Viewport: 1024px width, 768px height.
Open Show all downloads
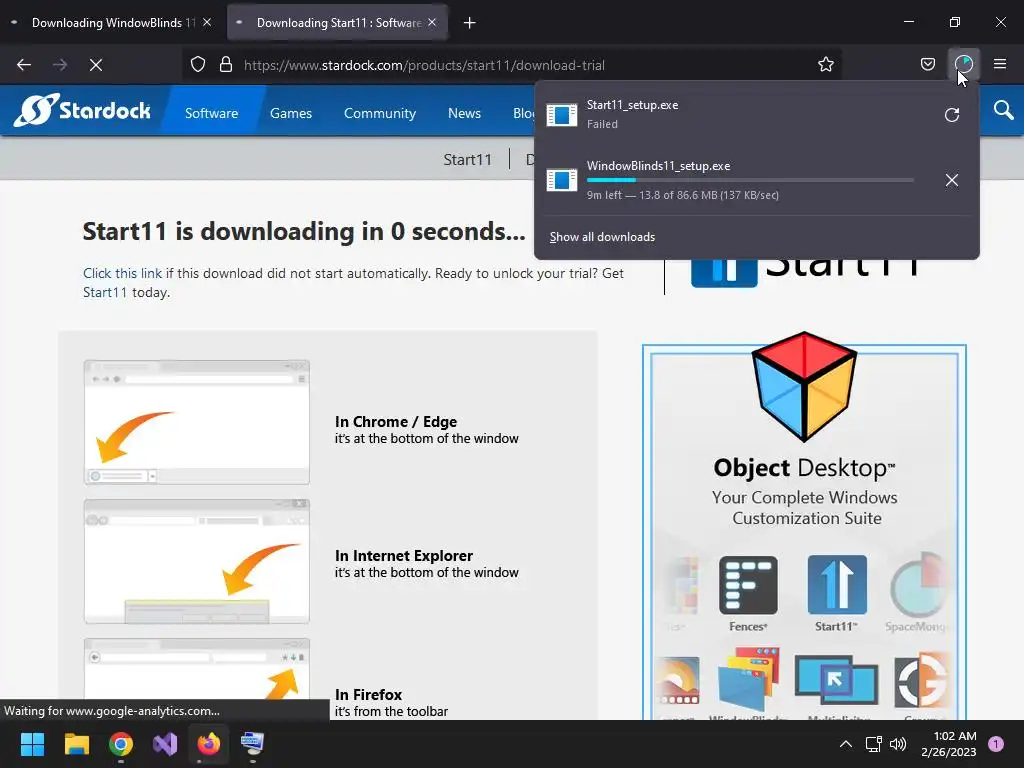(x=602, y=237)
